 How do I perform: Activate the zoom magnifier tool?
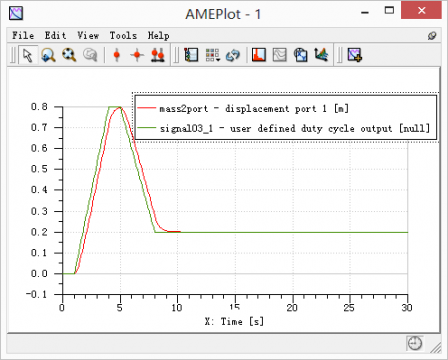(48, 55)
